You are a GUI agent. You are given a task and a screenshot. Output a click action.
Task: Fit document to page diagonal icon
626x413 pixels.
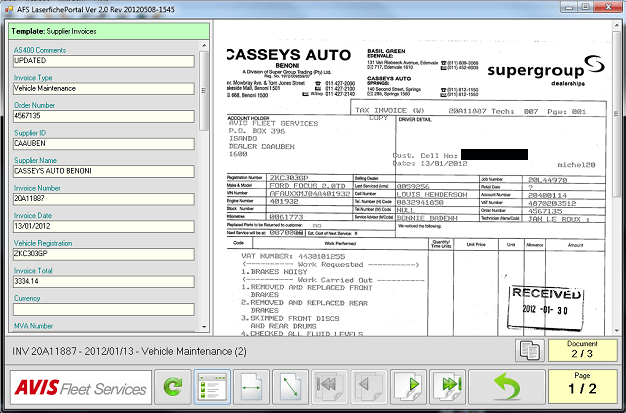tap(290, 387)
